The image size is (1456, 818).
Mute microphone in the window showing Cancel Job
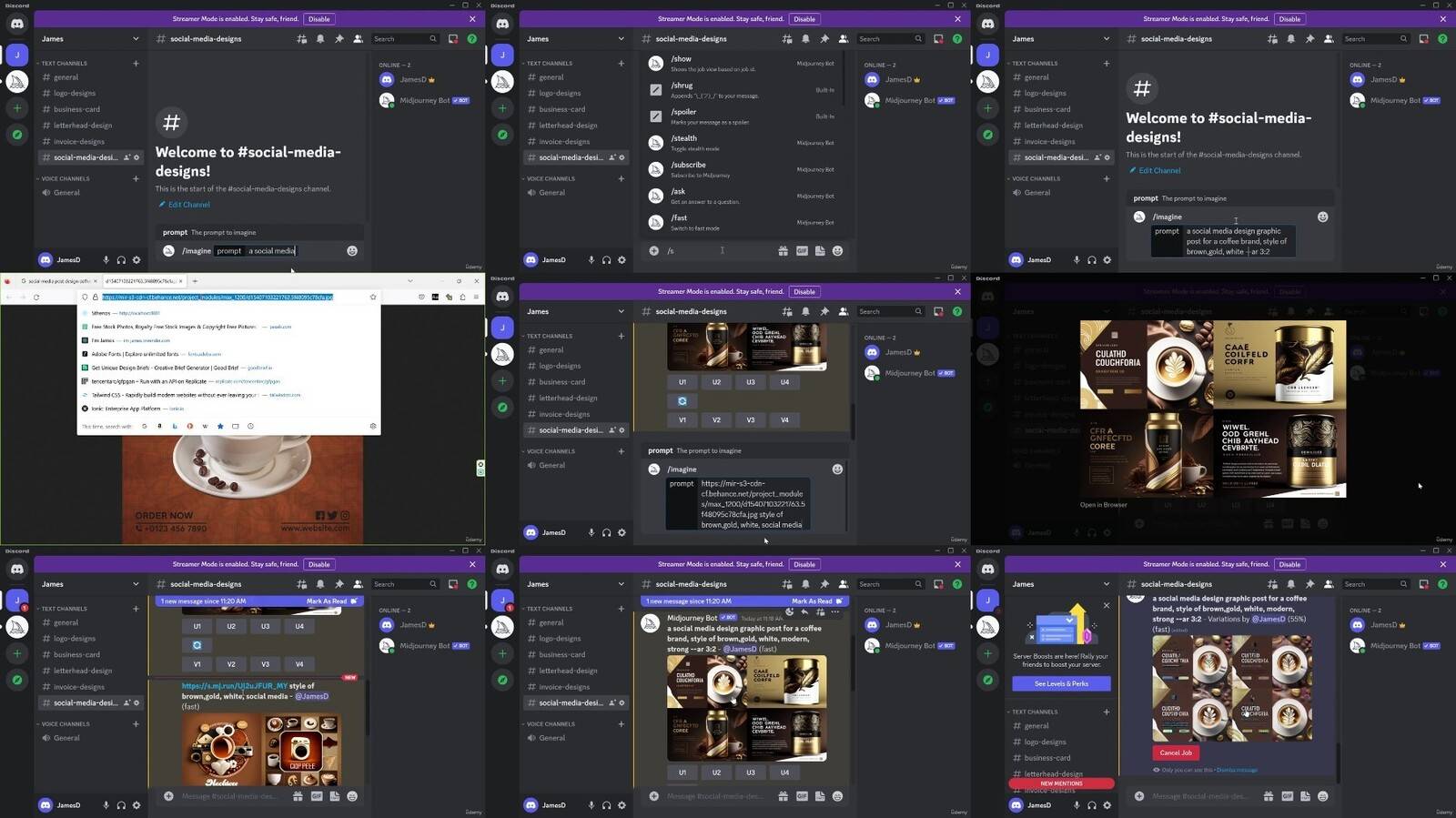click(x=1077, y=805)
